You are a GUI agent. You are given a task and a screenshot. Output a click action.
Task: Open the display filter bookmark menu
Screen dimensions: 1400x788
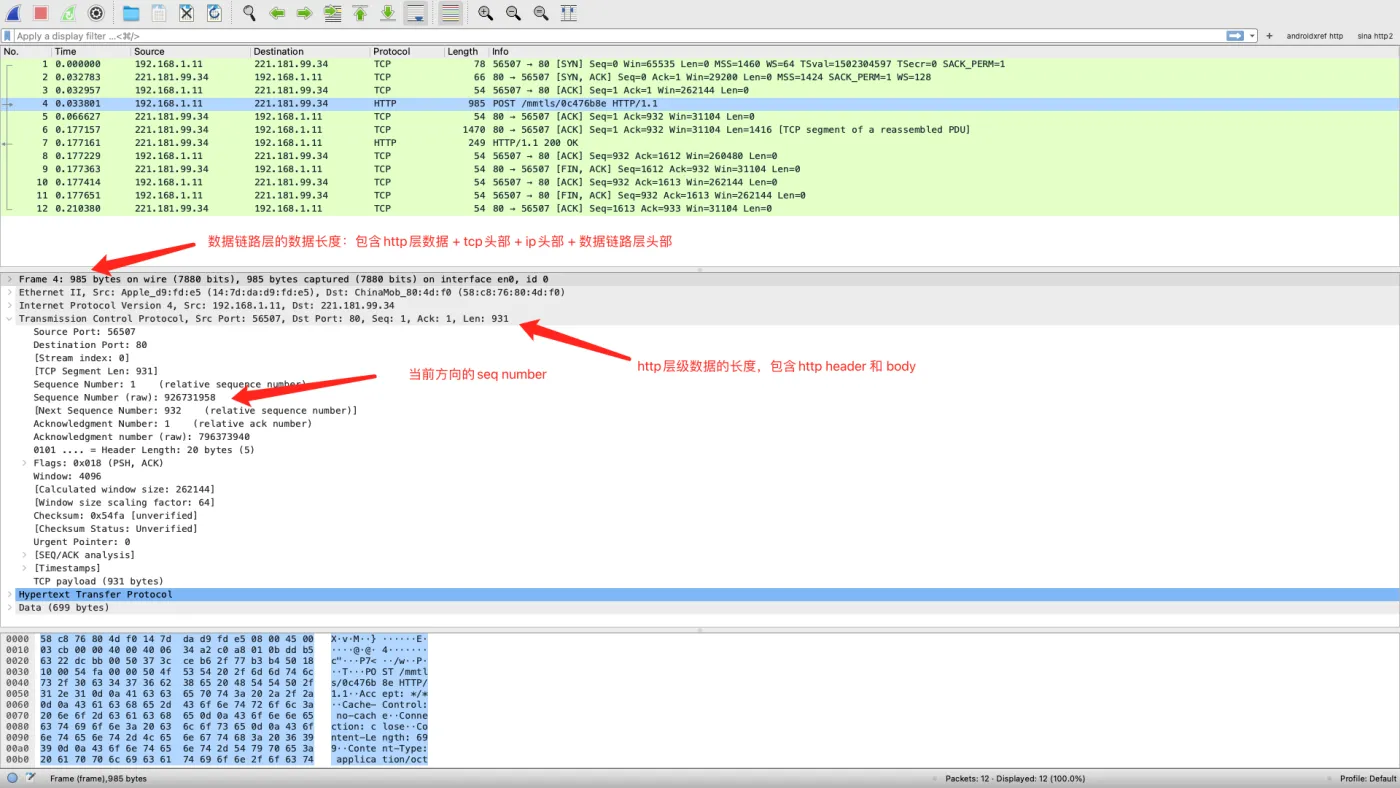click(x=8, y=36)
